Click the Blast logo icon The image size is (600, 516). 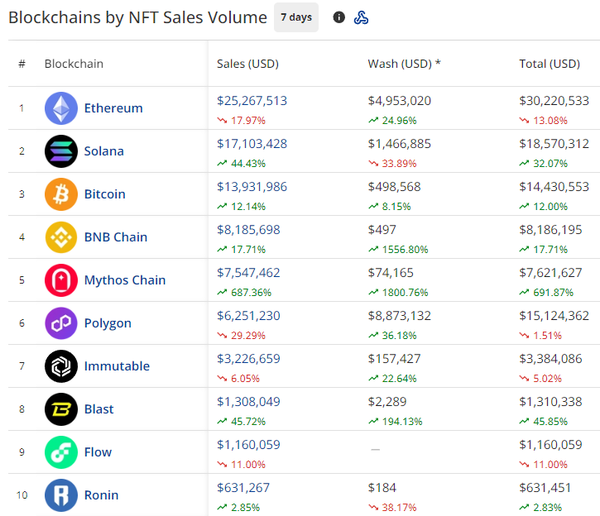pyautogui.click(x=61, y=409)
